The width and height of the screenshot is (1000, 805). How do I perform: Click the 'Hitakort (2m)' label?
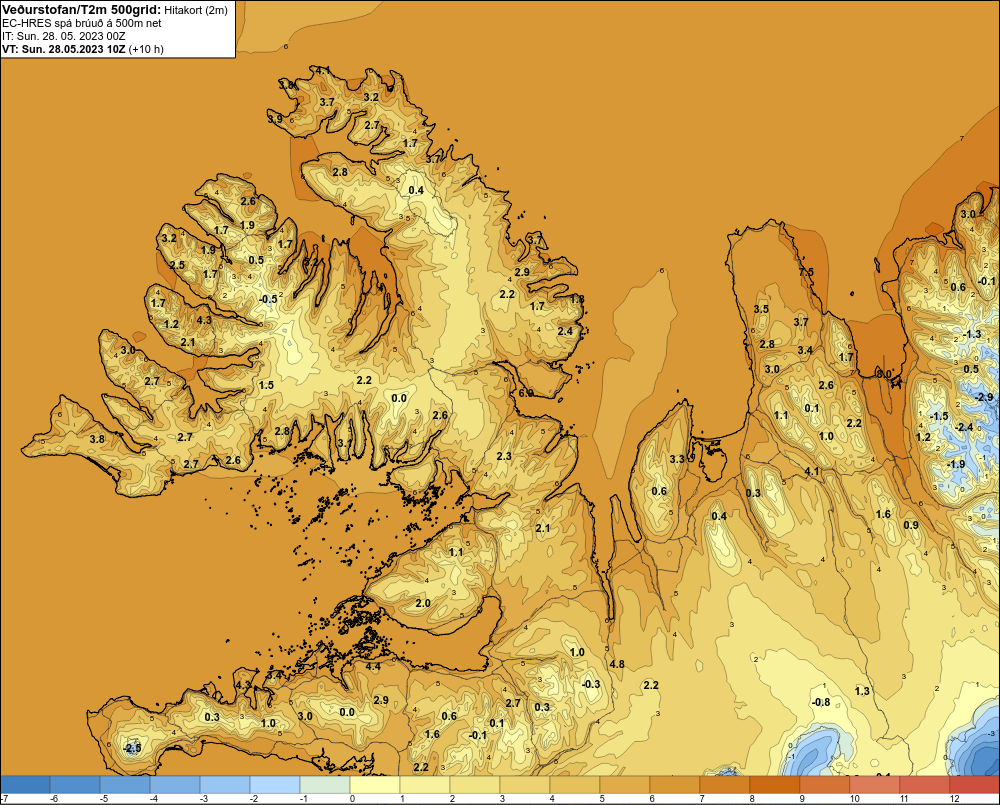(196, 10)
